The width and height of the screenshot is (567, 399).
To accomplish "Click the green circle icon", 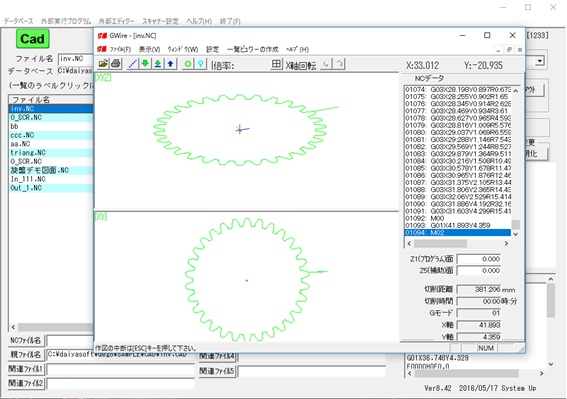I will click(188, 64).
